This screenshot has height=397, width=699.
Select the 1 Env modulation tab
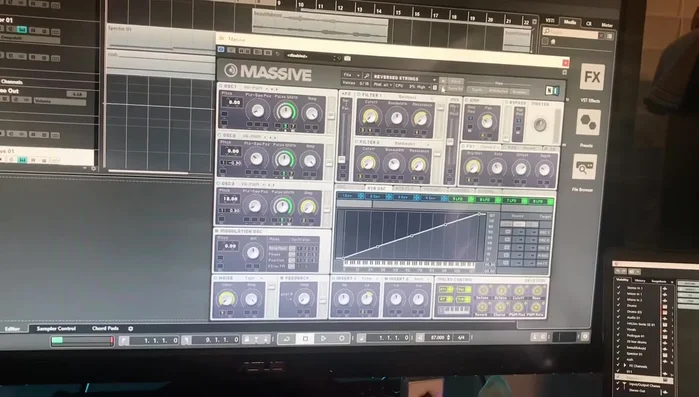pyautogui.click(x=351, y=196)
